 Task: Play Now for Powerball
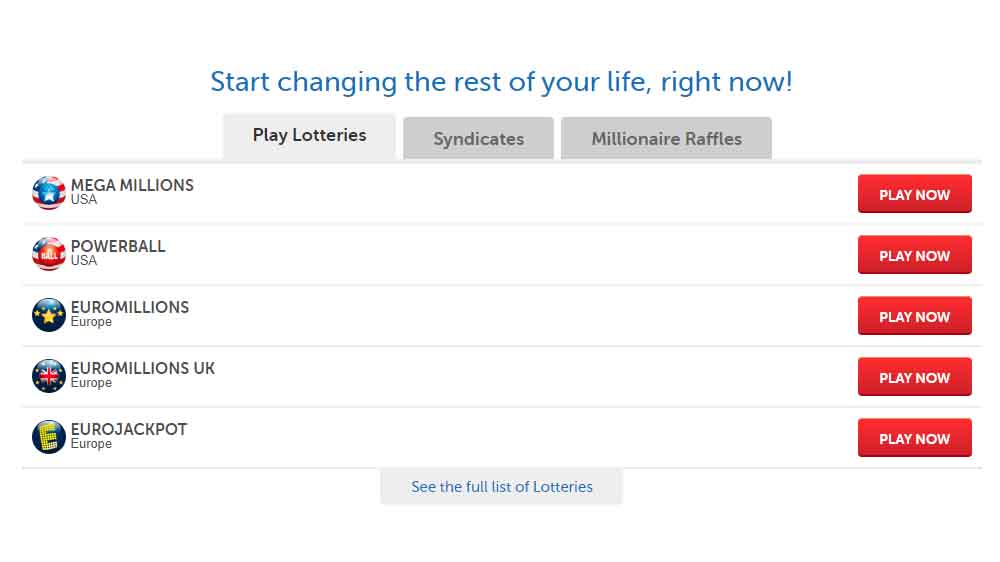[x=915, y=255]
